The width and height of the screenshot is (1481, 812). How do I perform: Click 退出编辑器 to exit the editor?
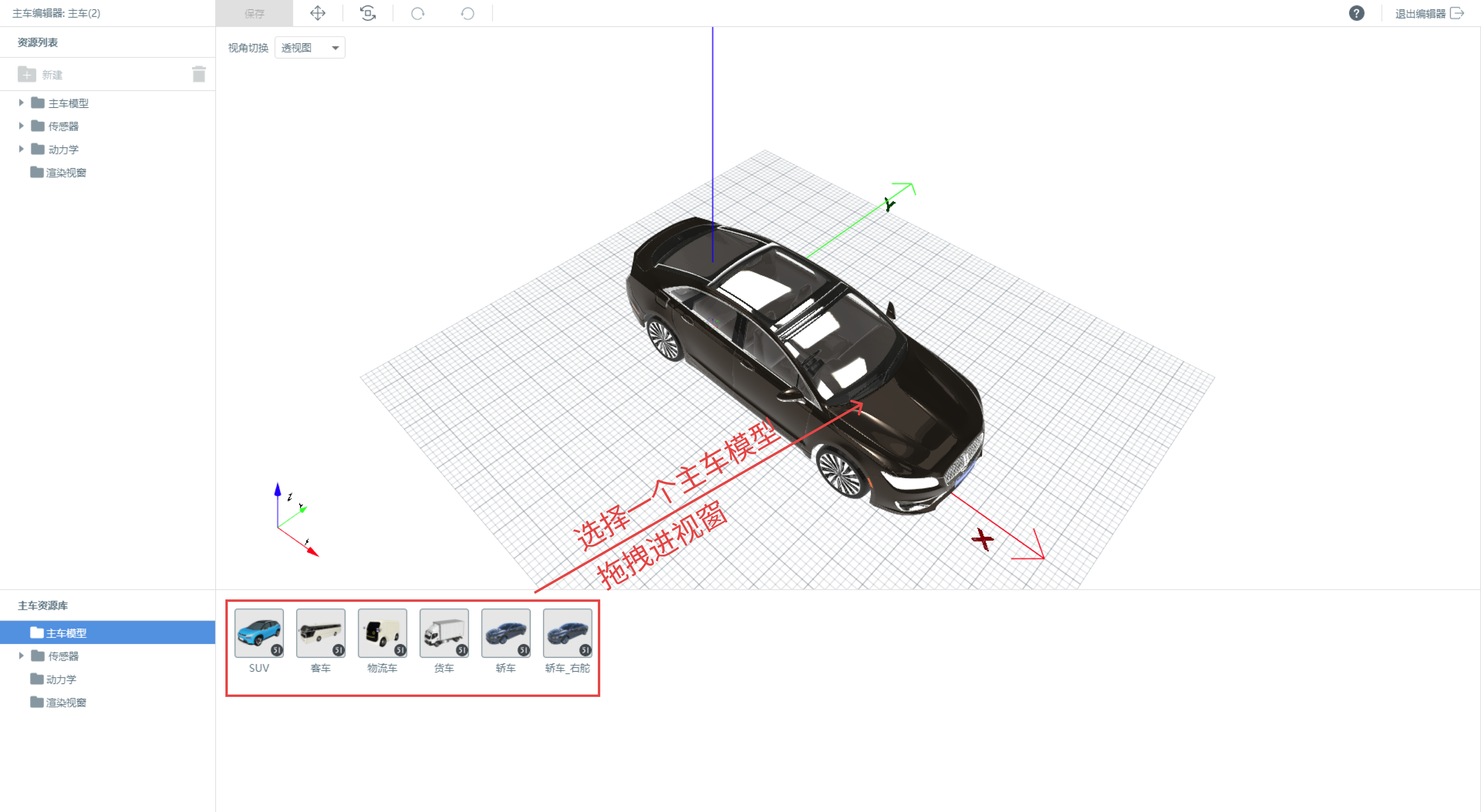point(1420,14)
